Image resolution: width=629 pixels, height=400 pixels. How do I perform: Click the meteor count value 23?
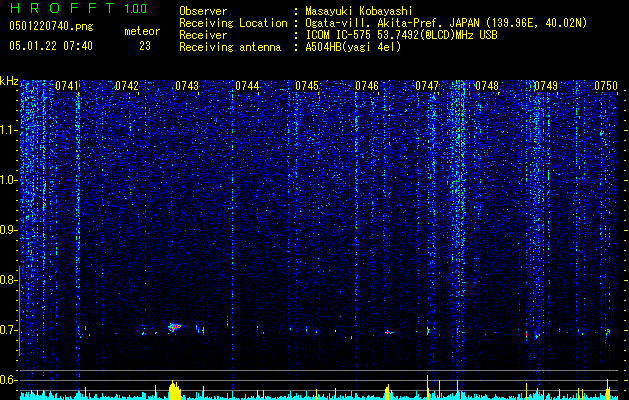pyautogui.click(x=145, y=46)
